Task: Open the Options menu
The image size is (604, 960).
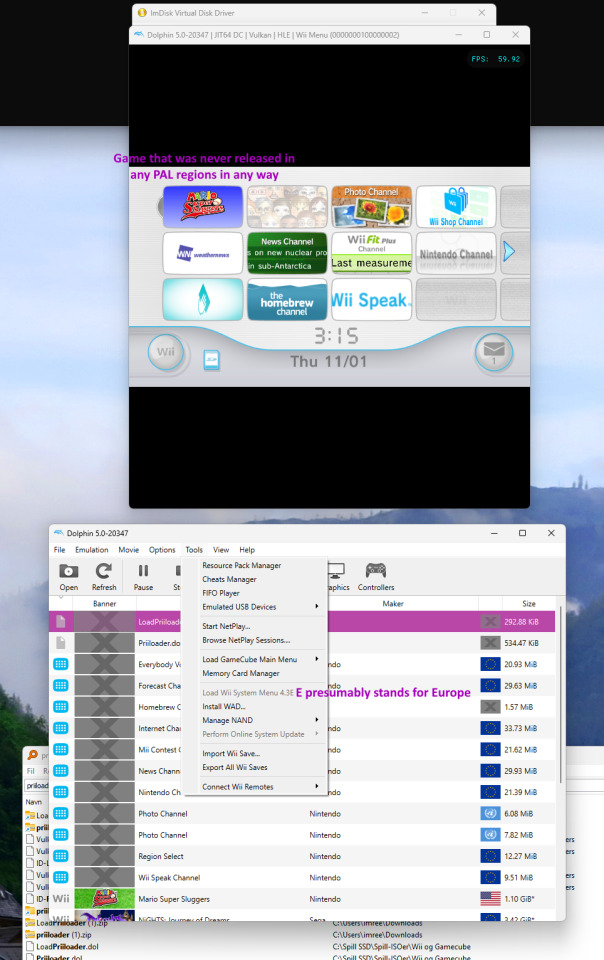Action: click(162, 550)
